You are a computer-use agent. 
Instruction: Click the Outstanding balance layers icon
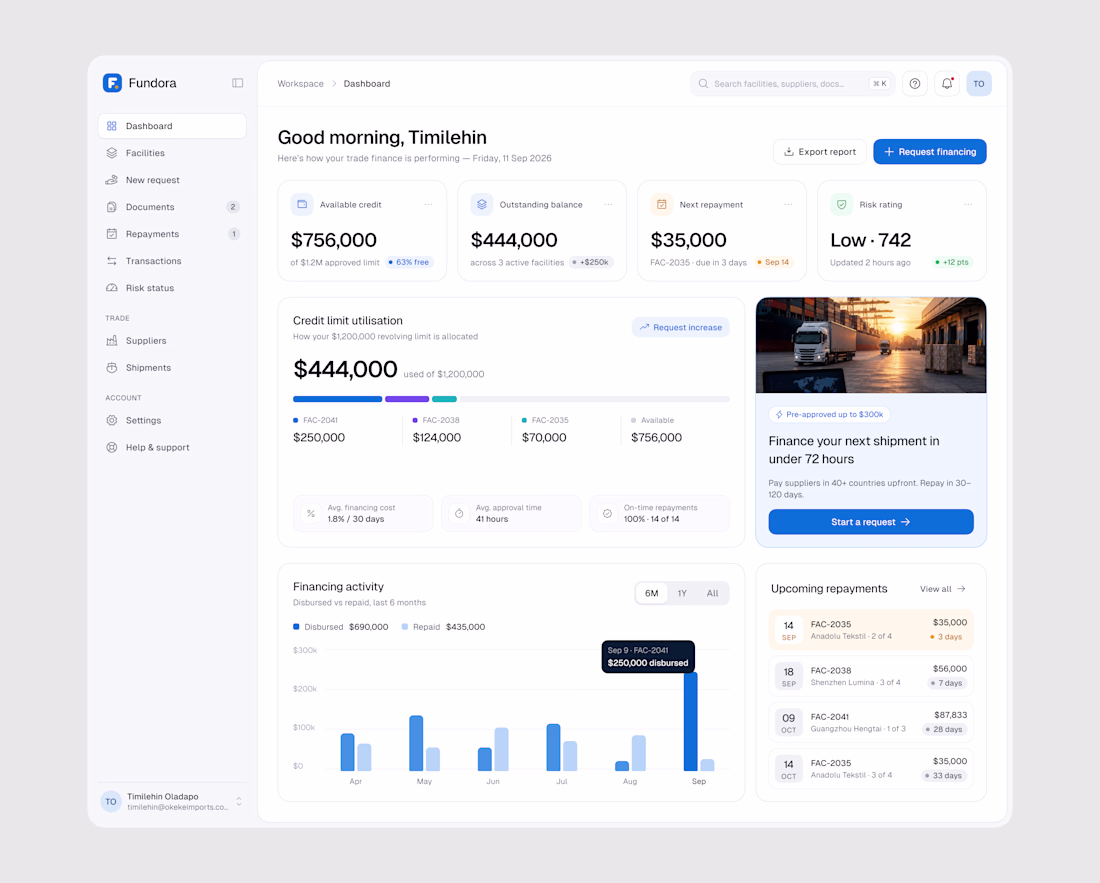[482, 204]
